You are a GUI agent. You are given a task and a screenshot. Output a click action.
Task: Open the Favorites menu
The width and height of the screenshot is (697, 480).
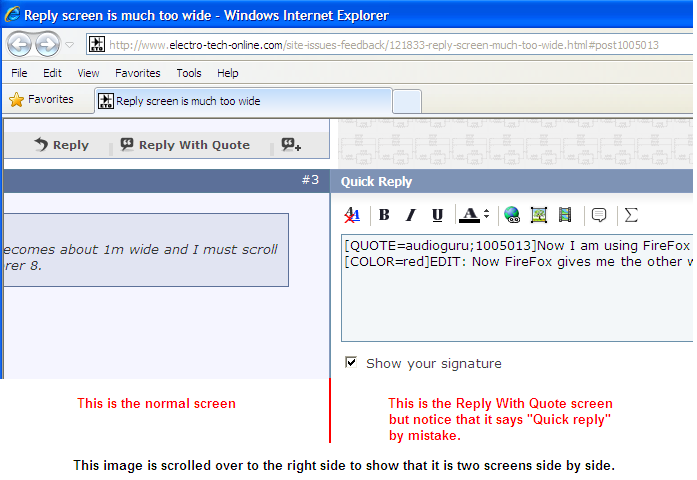[137, 73]
